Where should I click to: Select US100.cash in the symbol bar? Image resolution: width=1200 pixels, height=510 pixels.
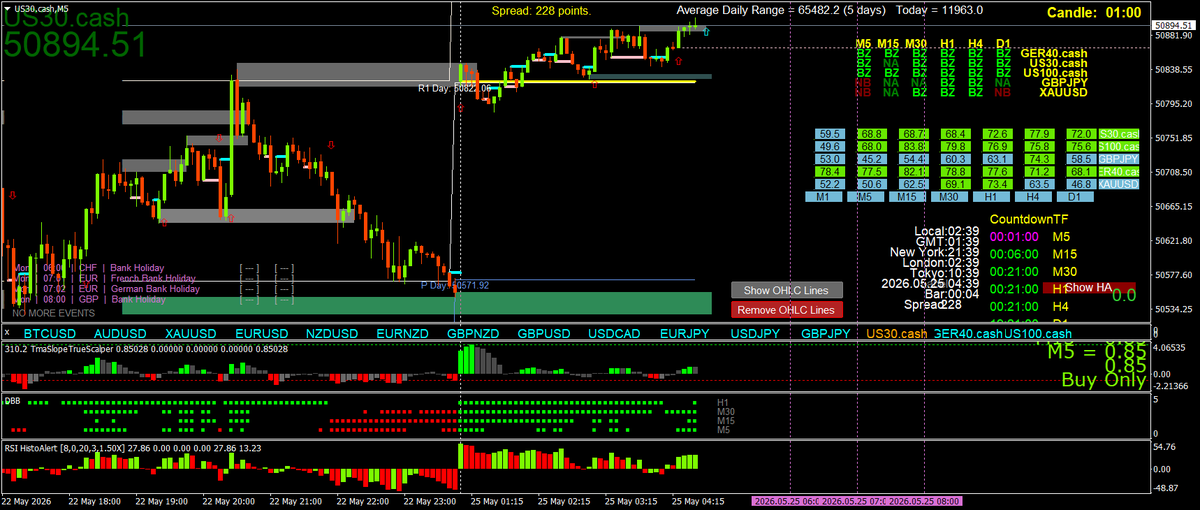[x=1038, y=333]
